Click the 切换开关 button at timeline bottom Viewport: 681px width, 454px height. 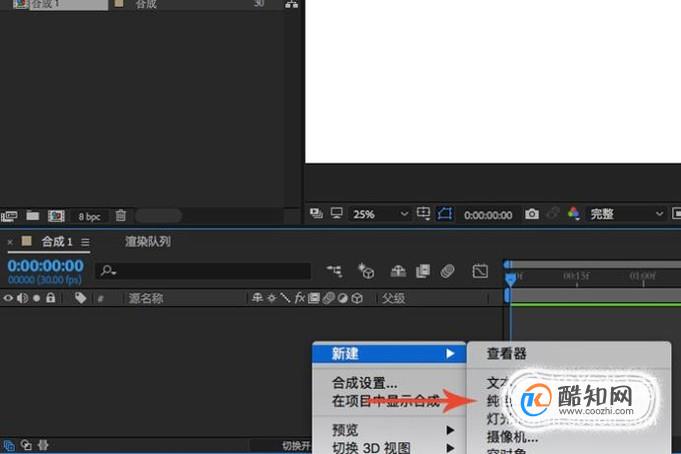pos(297,446)
